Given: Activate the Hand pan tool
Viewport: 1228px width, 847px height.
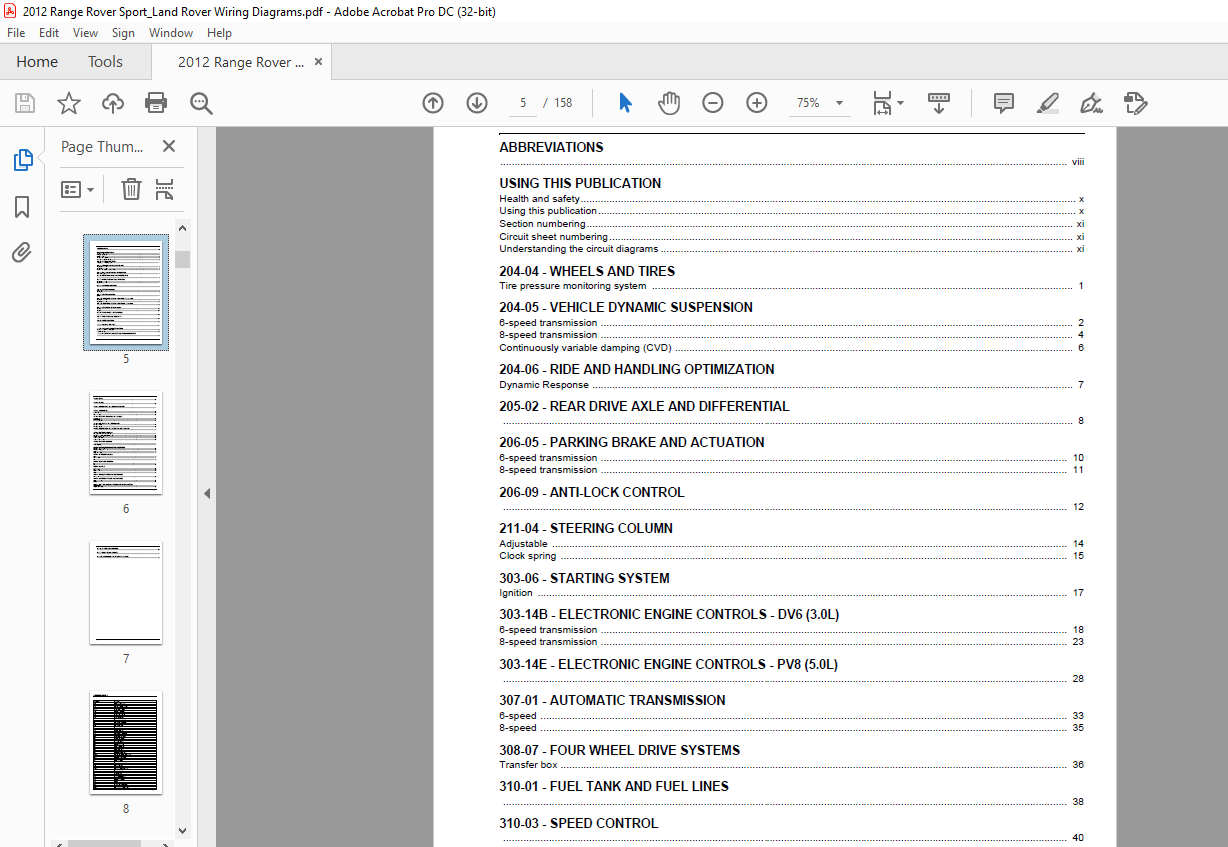Looking at the screenshot, I should [669, 103].
